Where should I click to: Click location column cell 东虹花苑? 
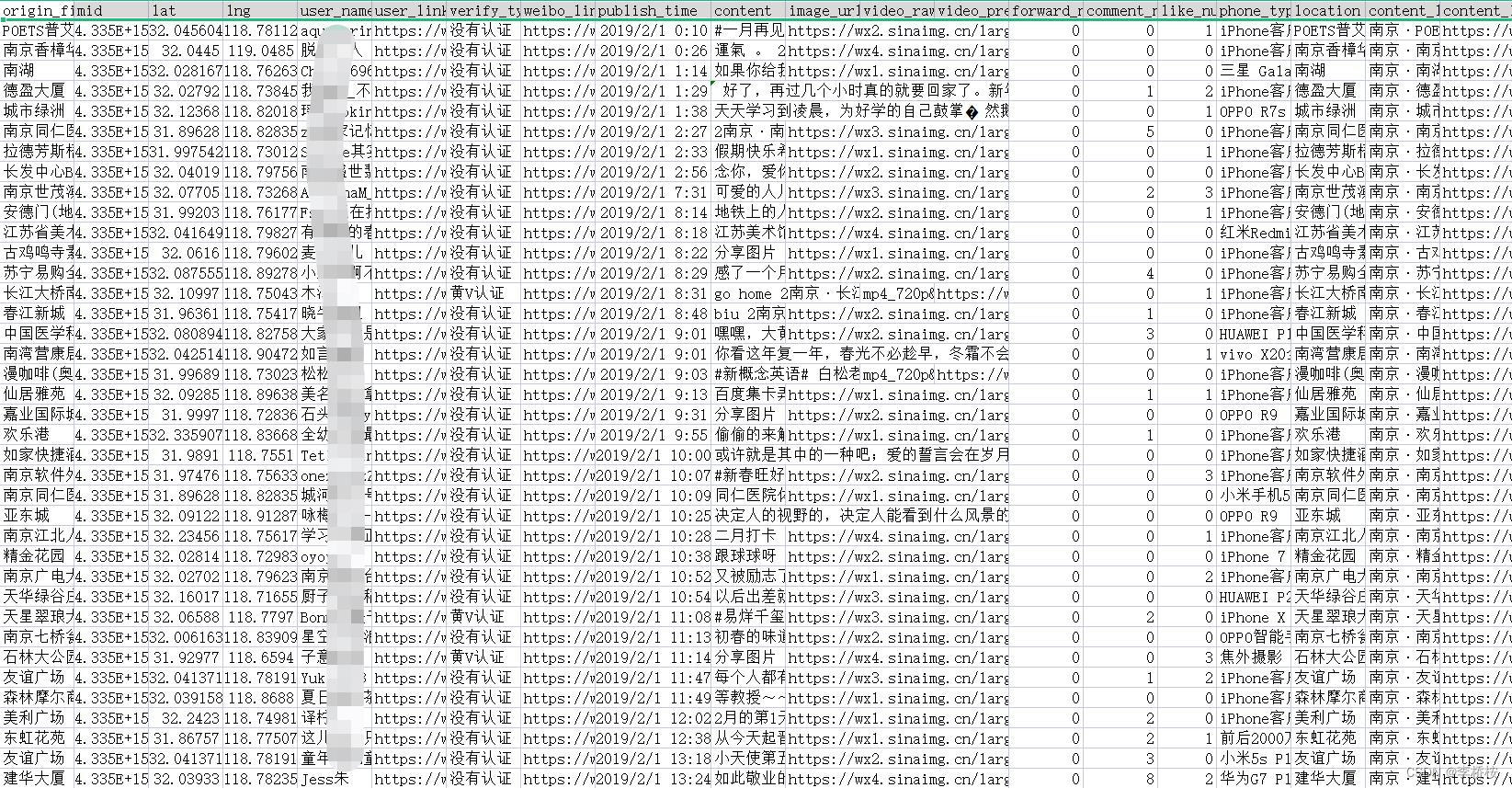1328,738
